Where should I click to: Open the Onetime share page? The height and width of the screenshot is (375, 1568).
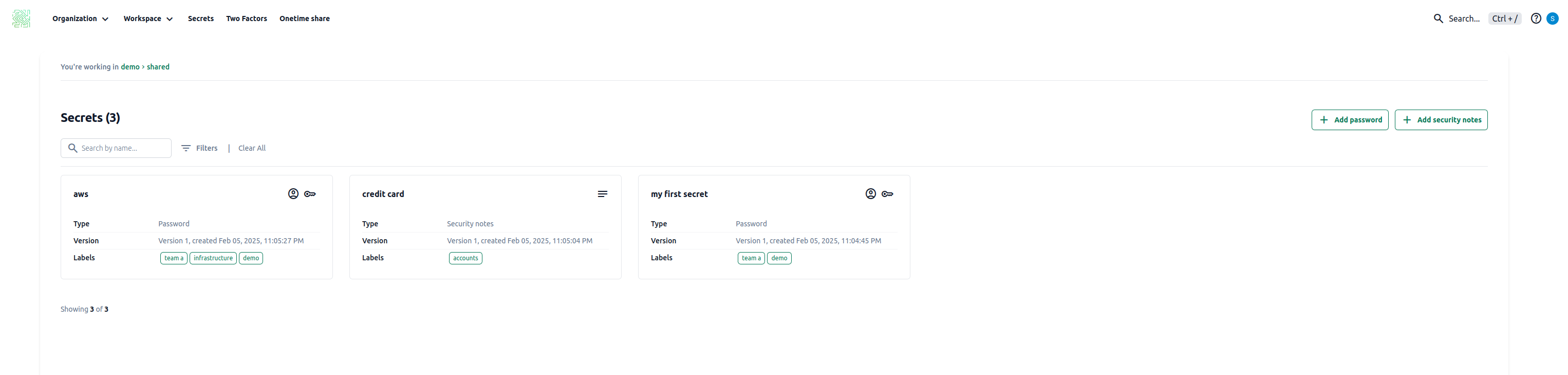[x=304, y=19]
